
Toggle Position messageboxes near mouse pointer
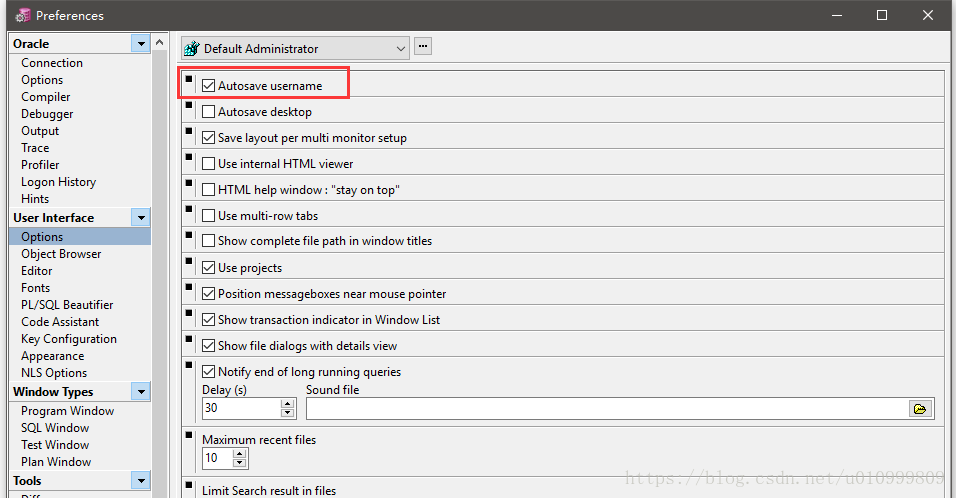(x=209, y=293)
